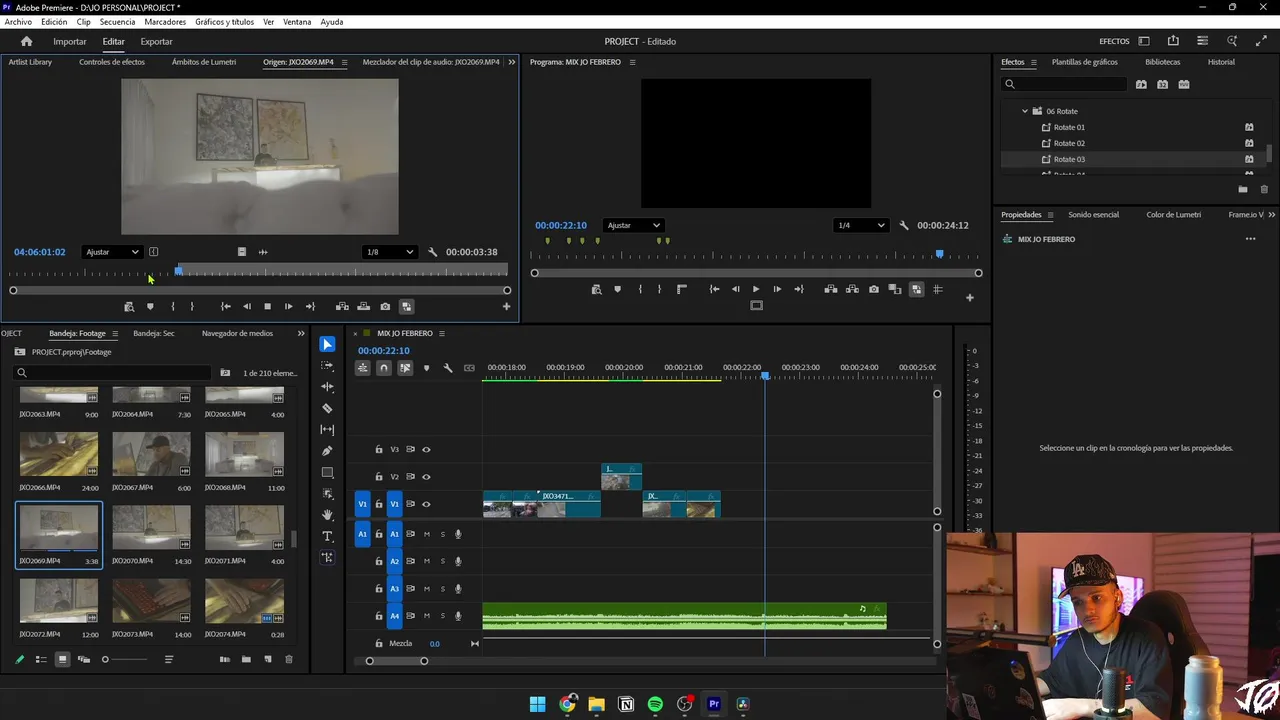
Task: Switch to Ámbitos de Lumetri tab
Action: click(204, 62)
